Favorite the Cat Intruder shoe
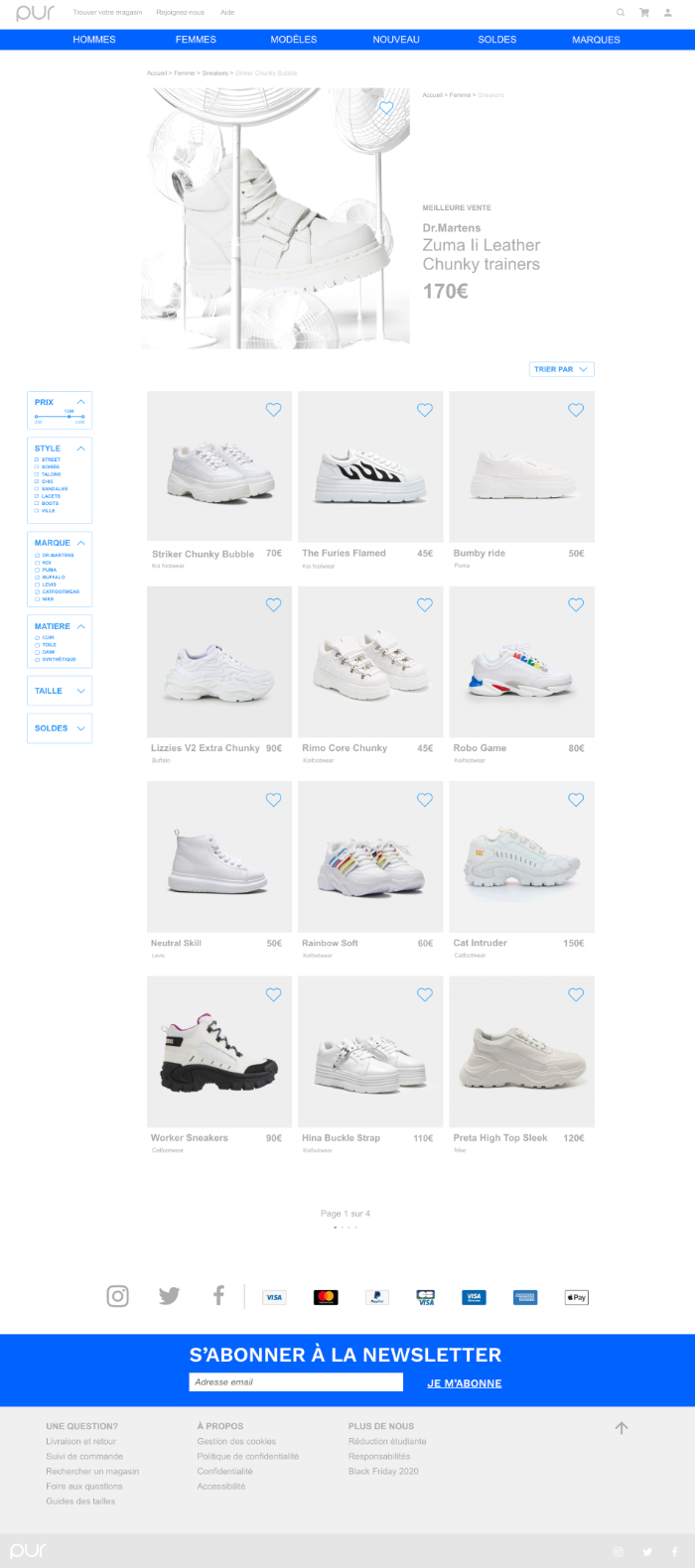The image size is (695, 1568). (x=576, y=800)
